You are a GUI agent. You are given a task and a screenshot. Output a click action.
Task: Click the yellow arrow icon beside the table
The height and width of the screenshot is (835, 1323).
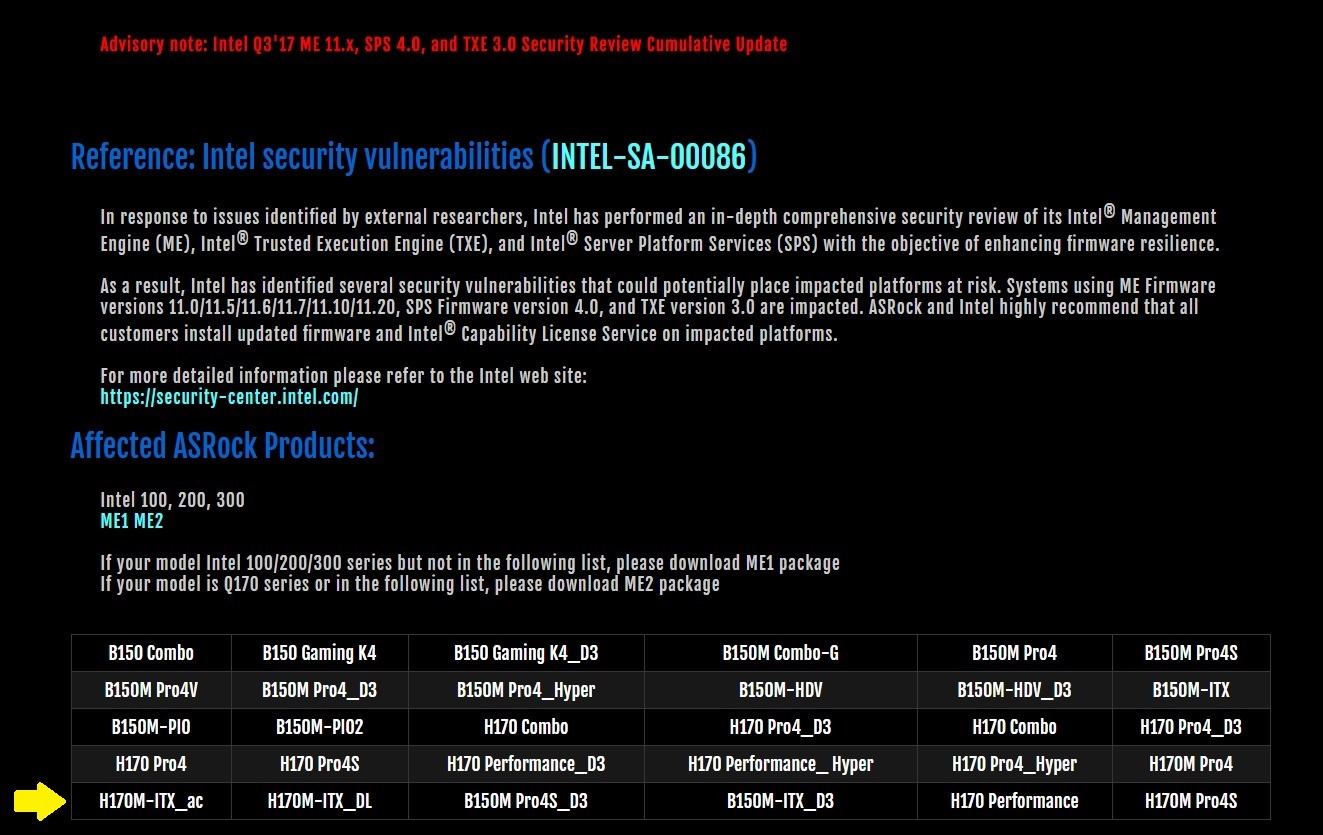click(x=38, y=801)
